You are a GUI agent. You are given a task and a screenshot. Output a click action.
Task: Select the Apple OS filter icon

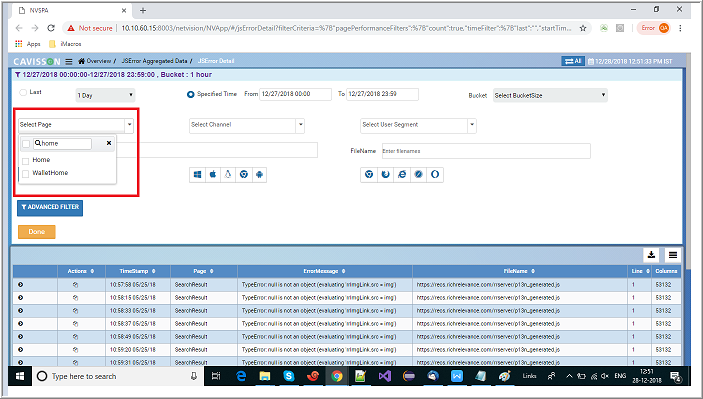point(213,174)
